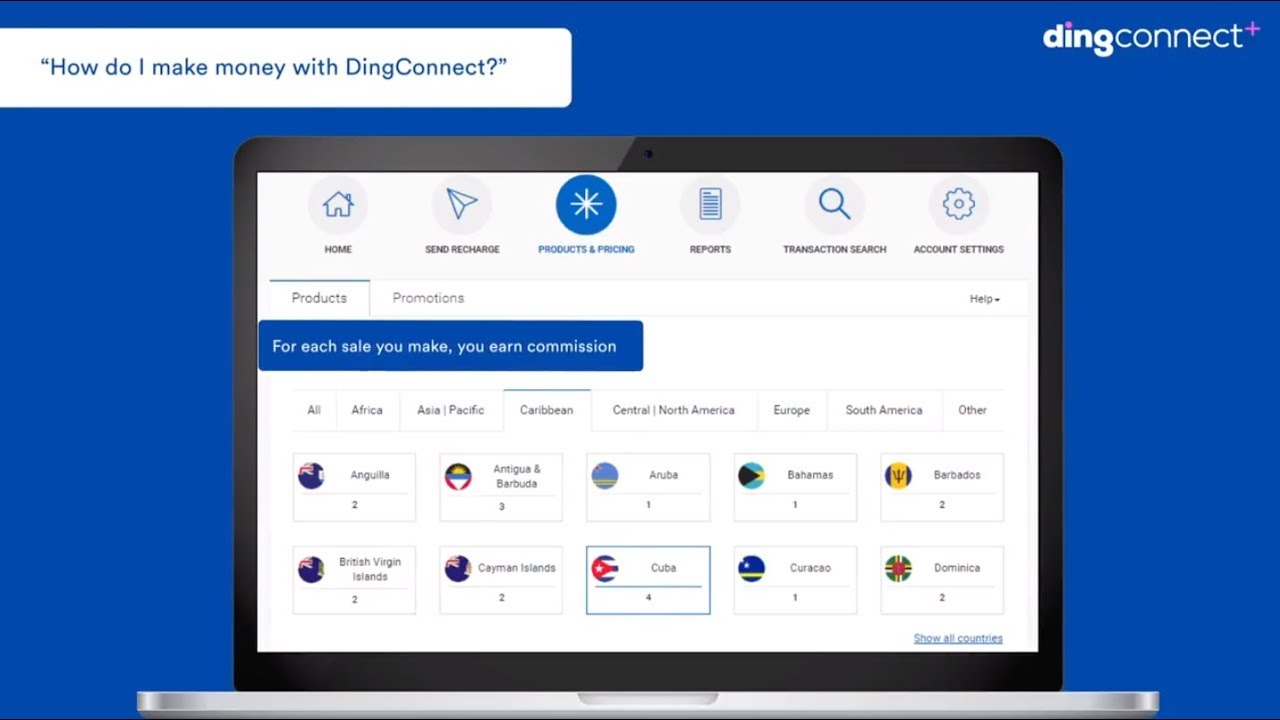This screenshot has height=720, width=1280.
Task: Click the British Virgin Islands flag icon
Action: coord(311,569)
